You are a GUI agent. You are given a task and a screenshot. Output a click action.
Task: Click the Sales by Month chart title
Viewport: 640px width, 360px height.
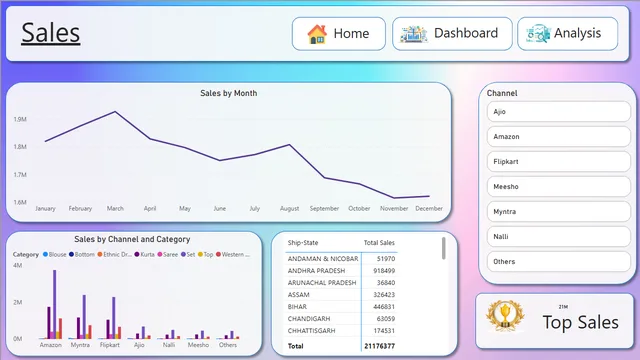[229, 93]
